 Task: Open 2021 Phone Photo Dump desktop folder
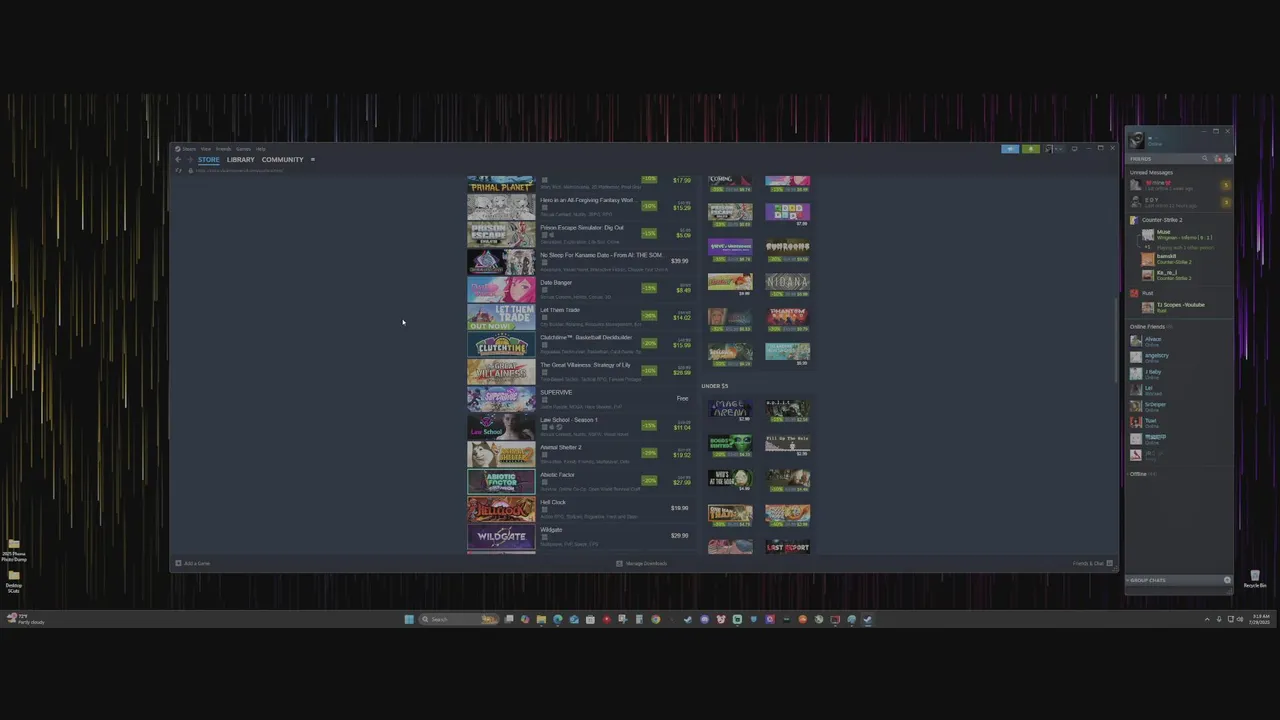click(14, 549)
